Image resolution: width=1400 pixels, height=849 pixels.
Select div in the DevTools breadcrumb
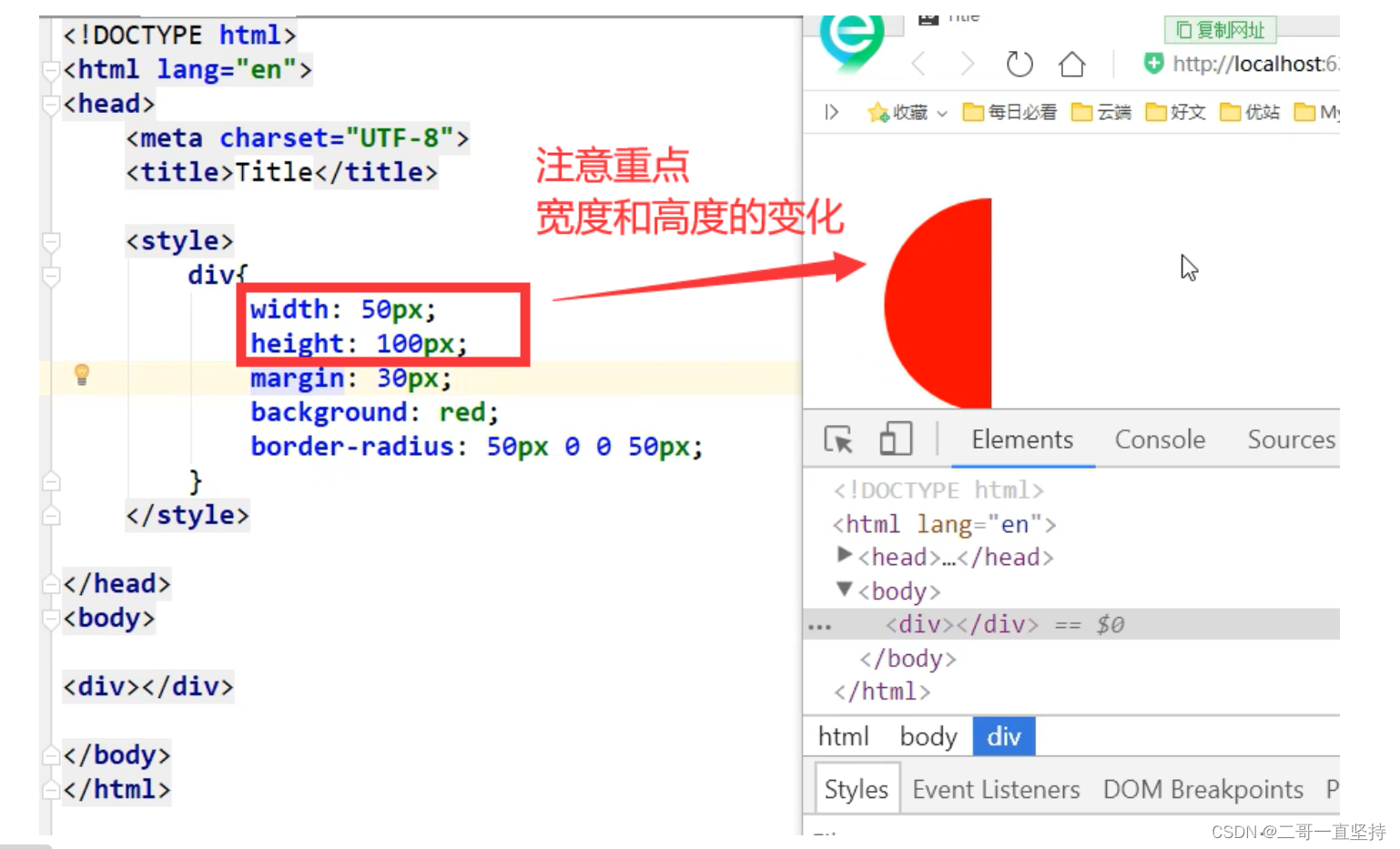click(x=1004, y=736)
